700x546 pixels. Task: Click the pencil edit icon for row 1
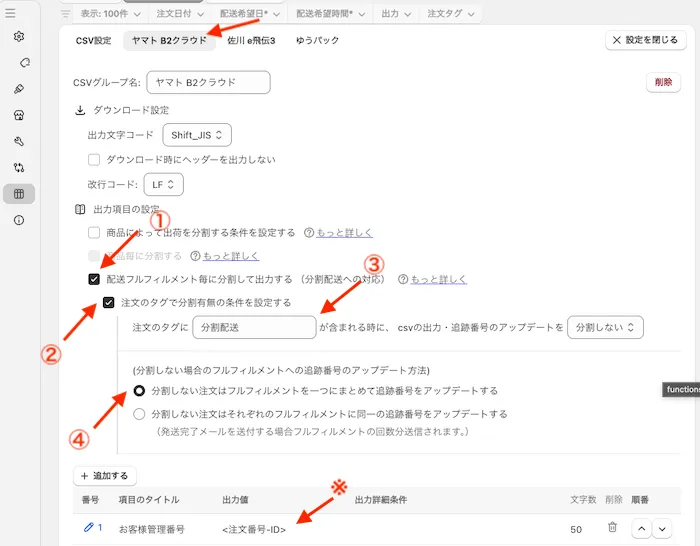87,527
